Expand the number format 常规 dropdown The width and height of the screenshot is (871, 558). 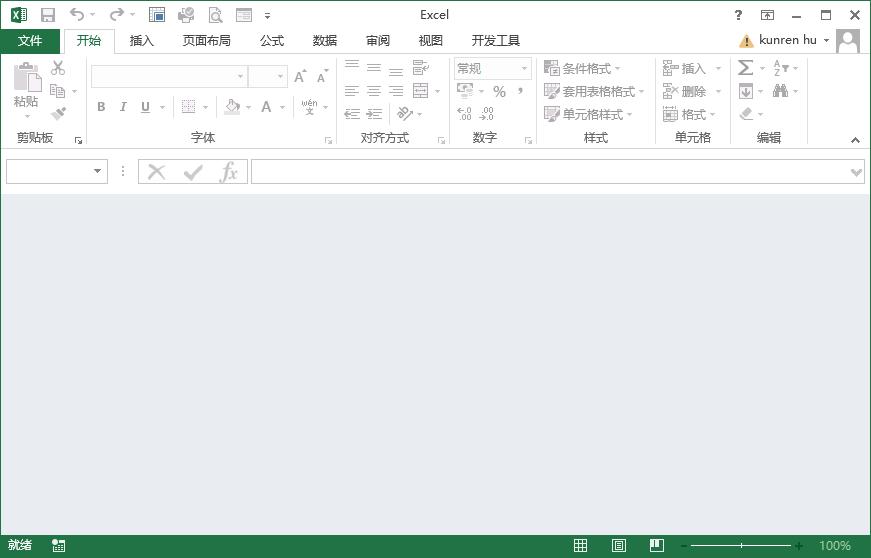coord(524,68)
